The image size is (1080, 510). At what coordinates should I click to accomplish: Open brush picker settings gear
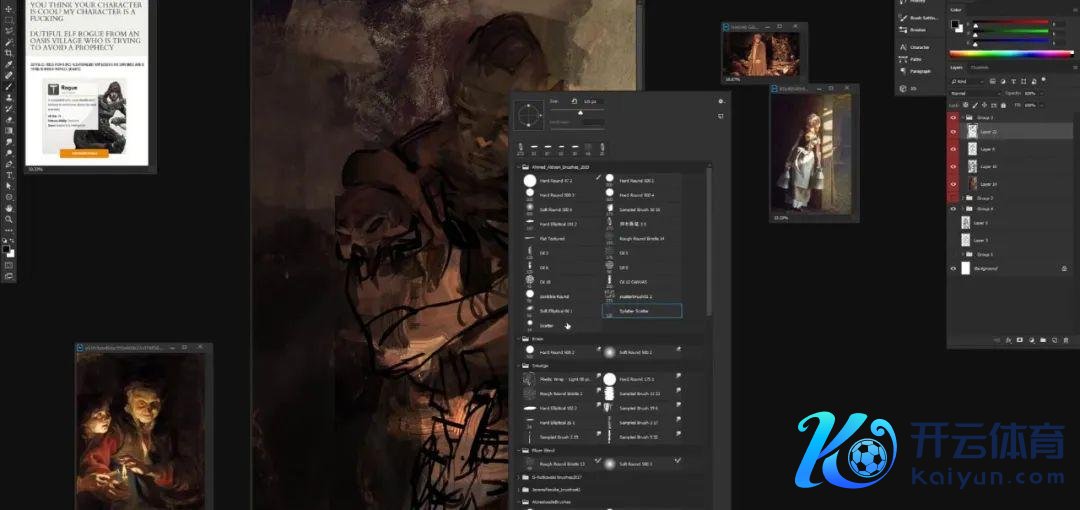click(721, 101)
